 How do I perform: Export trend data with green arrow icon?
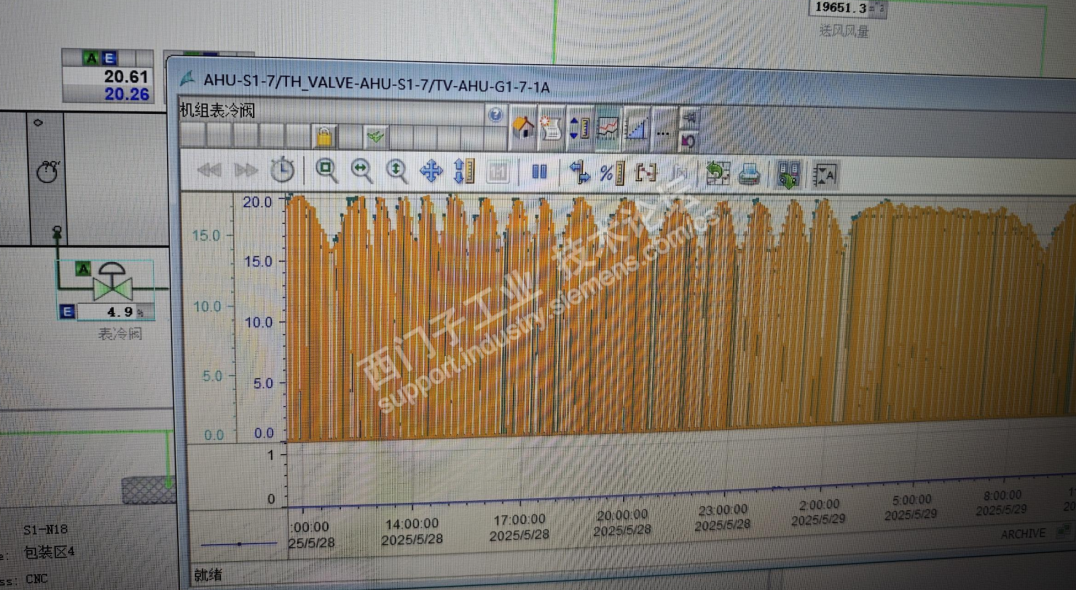[x=788, y=175]
